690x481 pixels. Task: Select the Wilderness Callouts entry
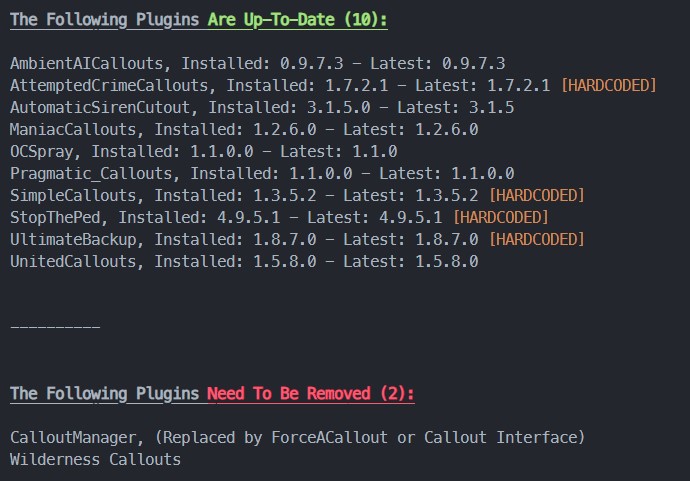tap(96, 459)
